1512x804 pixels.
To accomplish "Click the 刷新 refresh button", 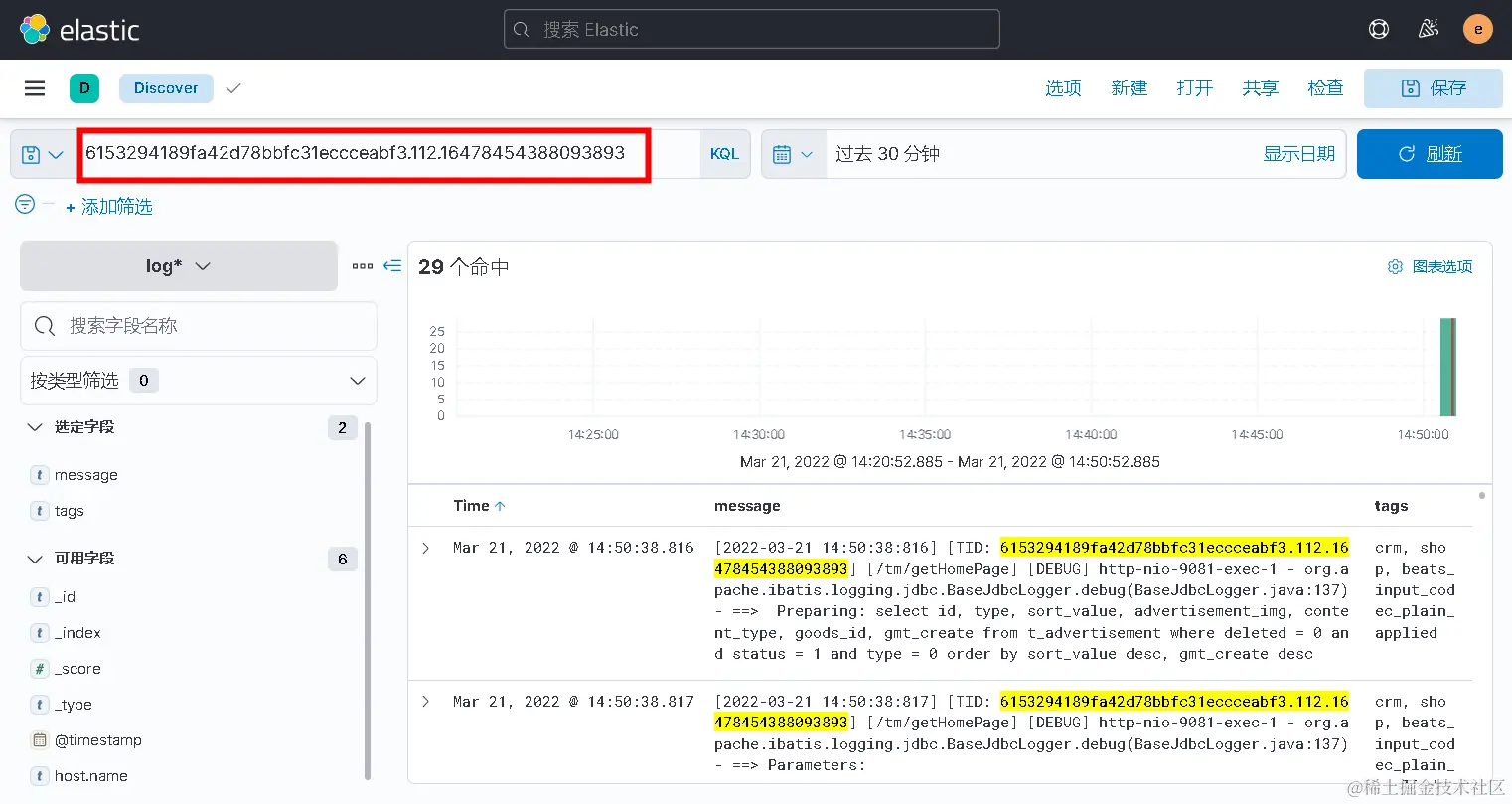I will pyautogui.click(x=1430, y=154).
